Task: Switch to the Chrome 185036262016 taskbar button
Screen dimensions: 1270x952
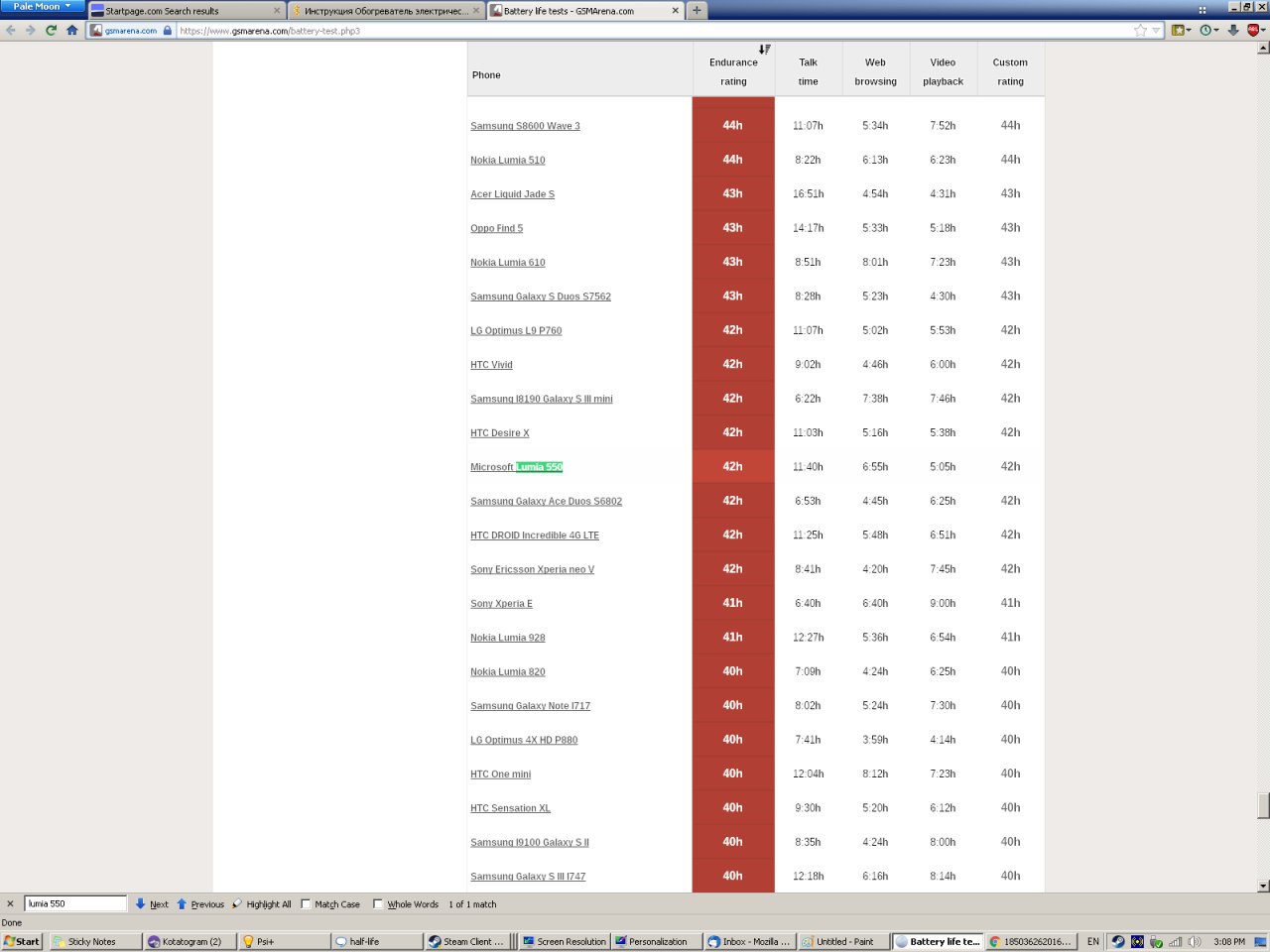Action: tap(1030, 941)
